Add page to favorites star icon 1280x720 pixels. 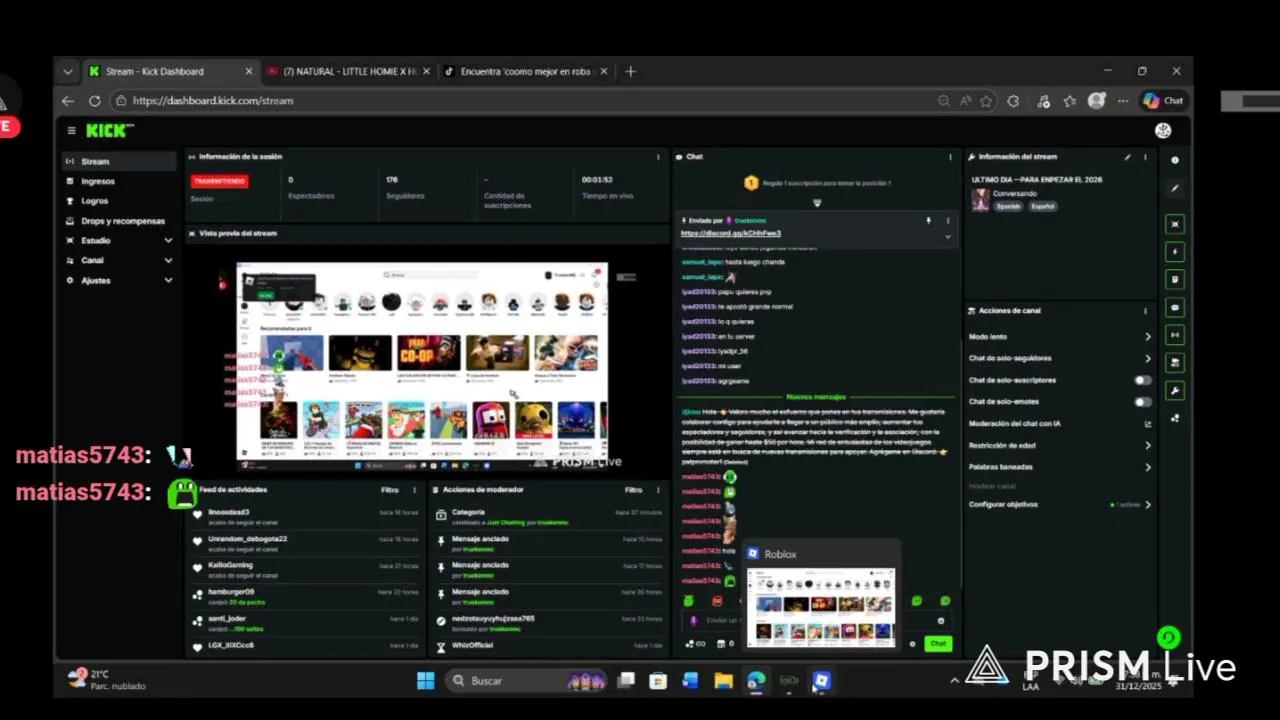point(986,101)
